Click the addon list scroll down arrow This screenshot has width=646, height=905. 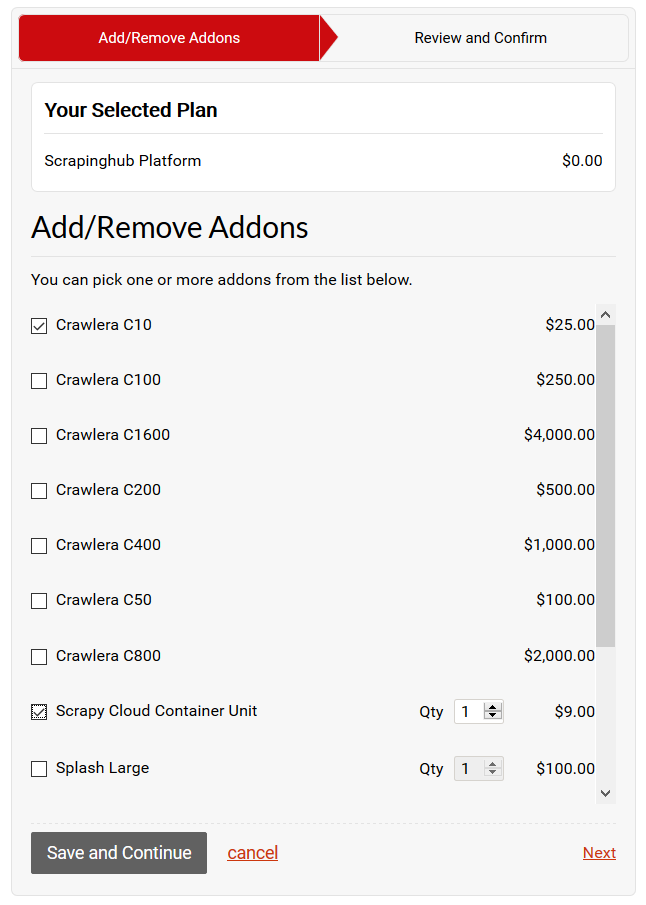click(x=606, y=793)
